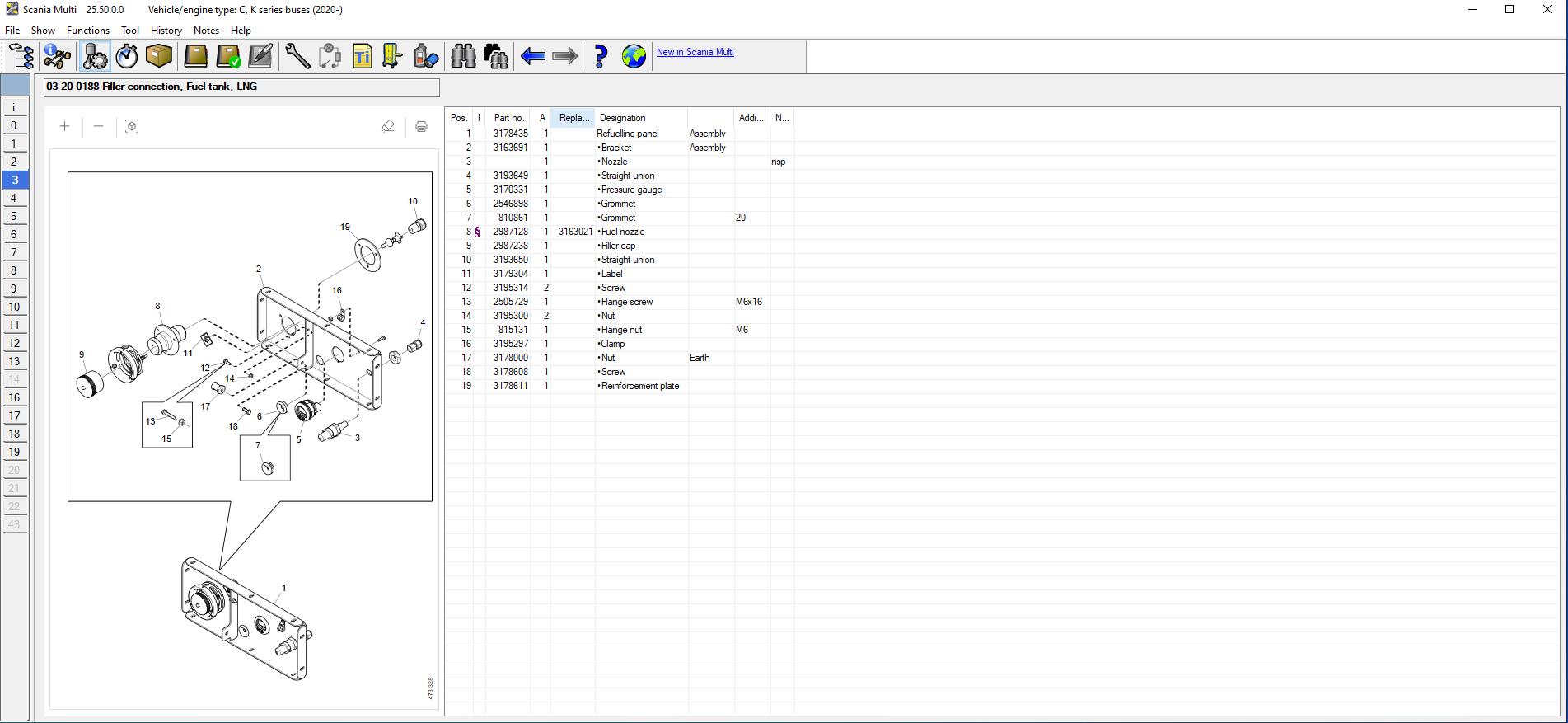Click the binoculars search icon
The width and height of the screenshot is (1568, 723).
(x=463, y=56)
